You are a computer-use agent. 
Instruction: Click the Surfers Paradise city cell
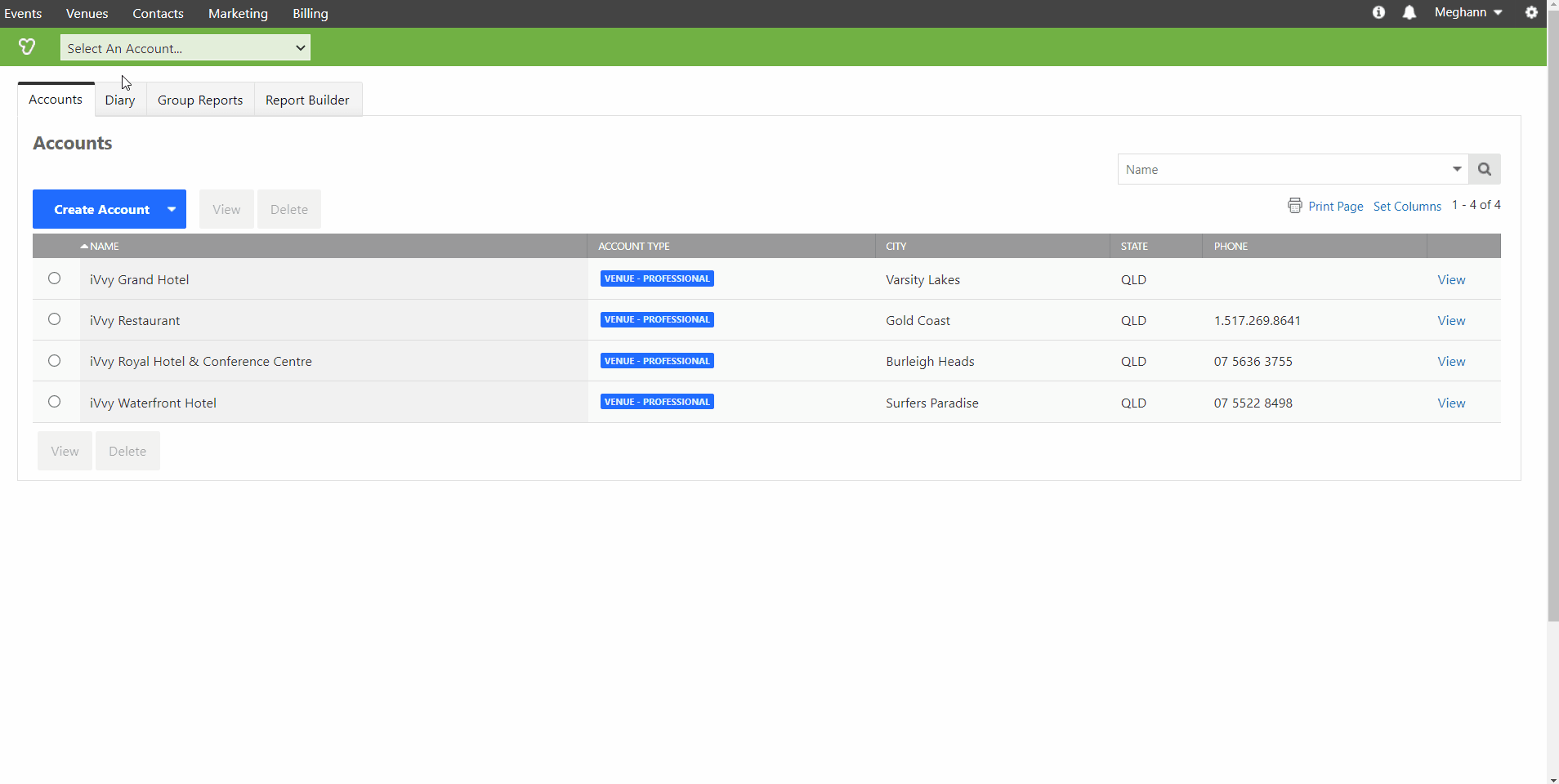pos(931,403)
